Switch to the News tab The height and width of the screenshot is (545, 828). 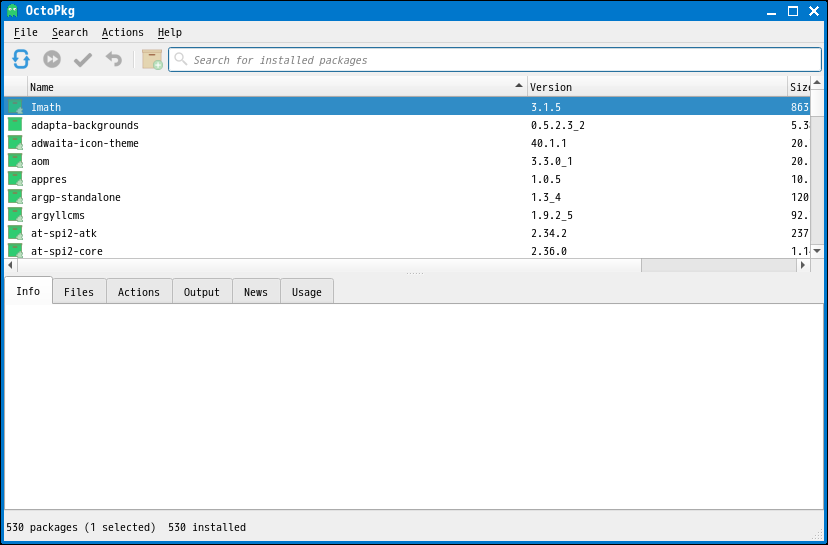click(256, 292)
